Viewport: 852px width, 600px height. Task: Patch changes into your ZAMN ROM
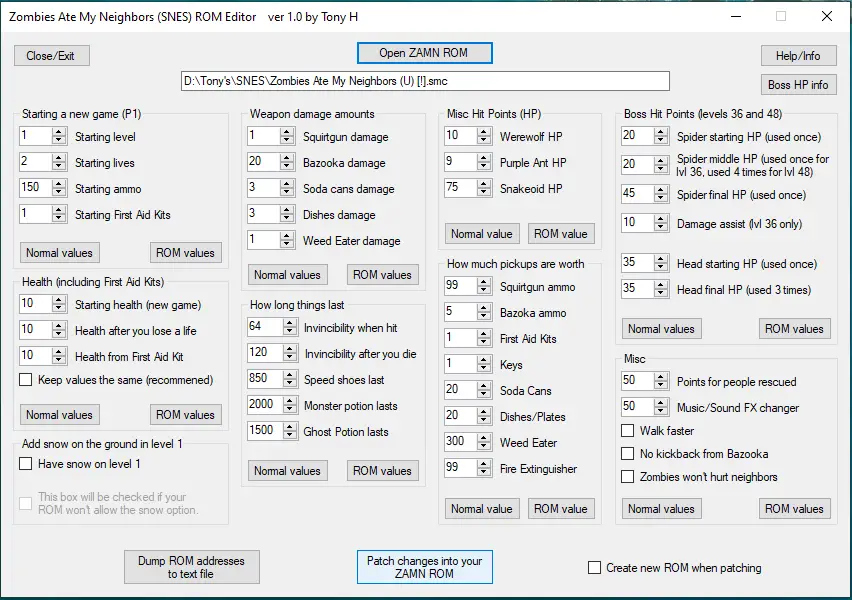coord(424,567)
